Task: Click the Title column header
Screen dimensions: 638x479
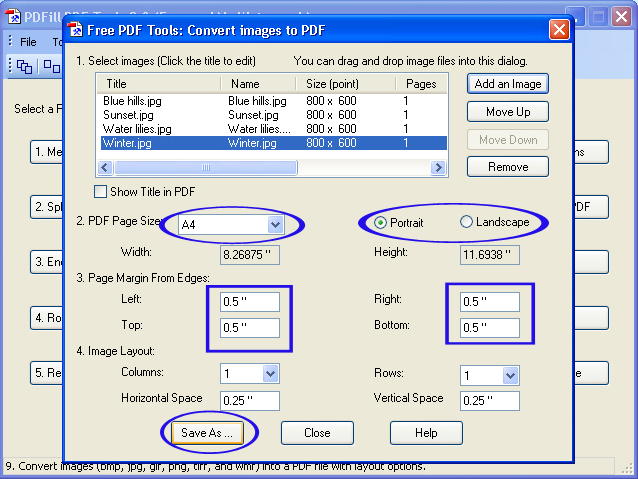Action: [159, 84]
